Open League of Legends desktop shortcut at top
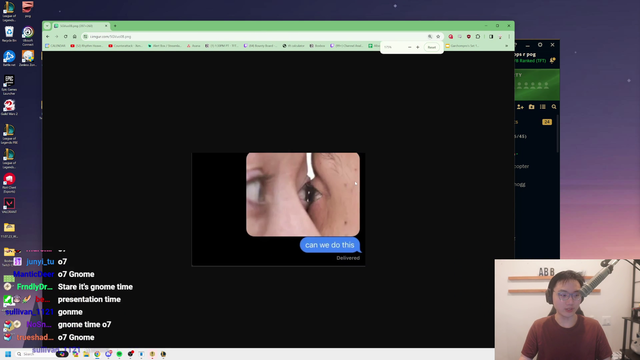The image size is (640, 360). click(x=9, y=11)
